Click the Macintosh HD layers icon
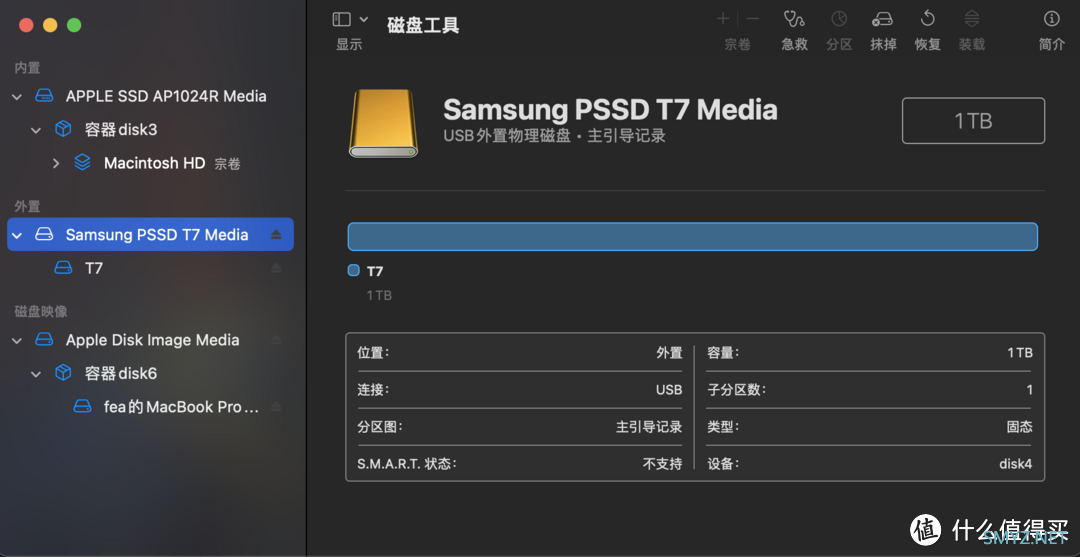1080x557 pixels. (x=83, y=163)
